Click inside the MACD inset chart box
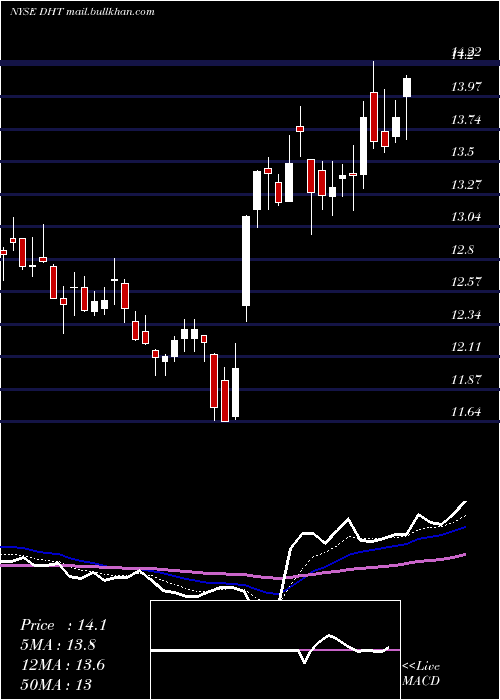Screen dimensions: 500x700 click(275, 650)
